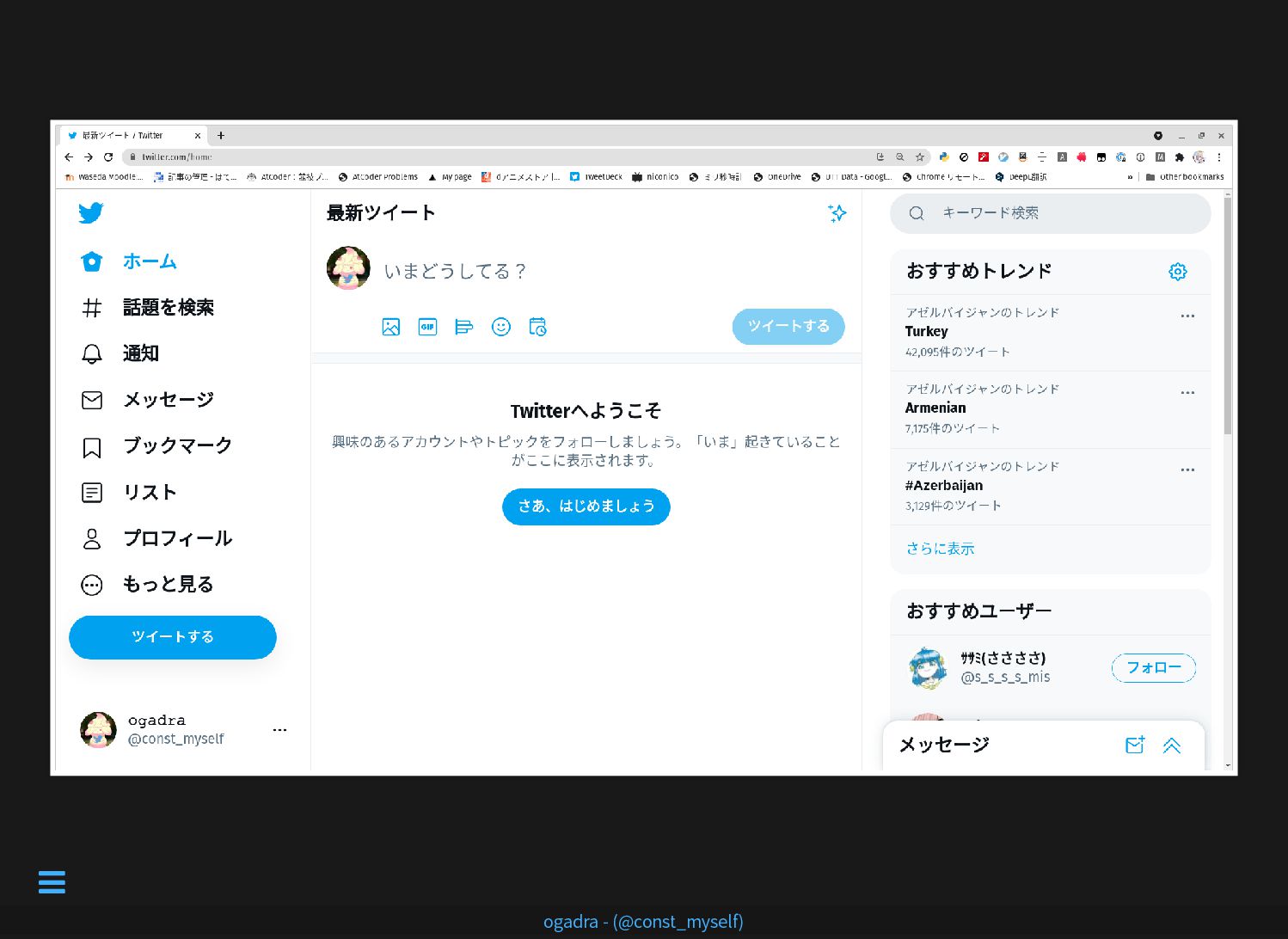The height and width of the screenshot is (939, 1288).
Task: Click さあ、はじめましょう button
Action: click(x=586, y=506)
